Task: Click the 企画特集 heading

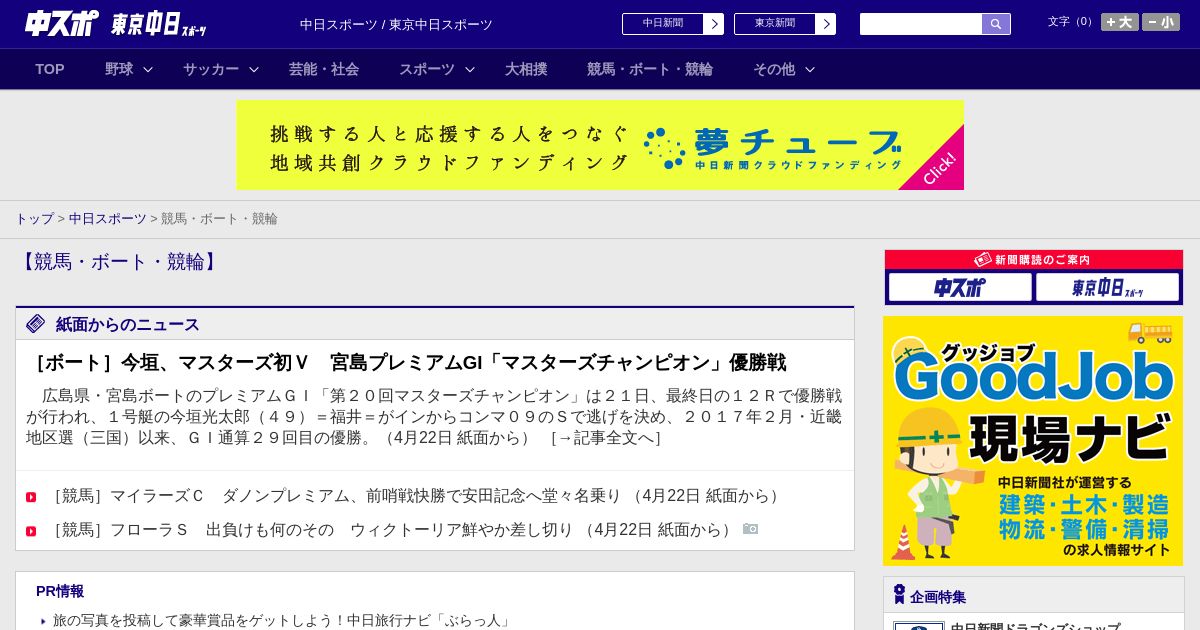Action: pyautogui.click(x=938, y=597)
